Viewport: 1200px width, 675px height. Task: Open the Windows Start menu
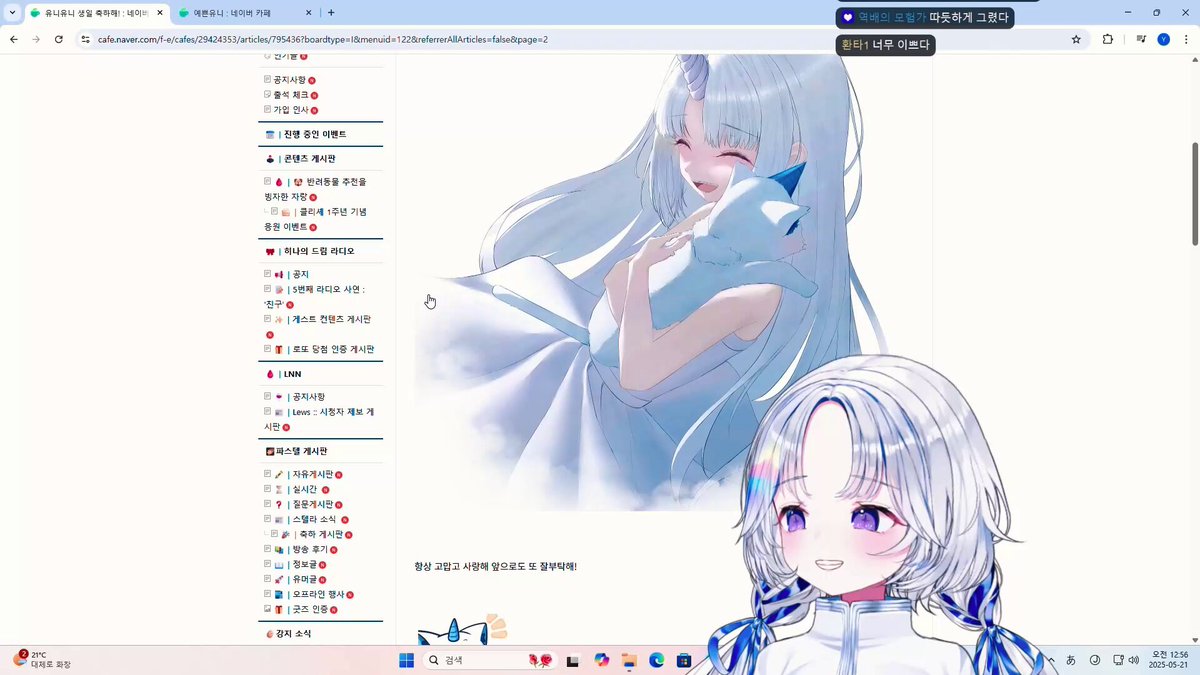(x=407, y=660)
